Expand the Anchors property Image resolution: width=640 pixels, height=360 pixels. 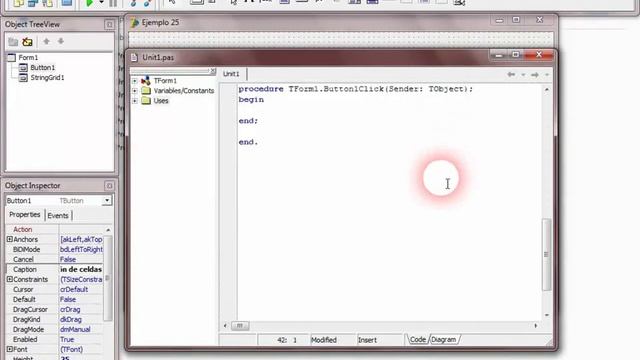pos(9,239)
